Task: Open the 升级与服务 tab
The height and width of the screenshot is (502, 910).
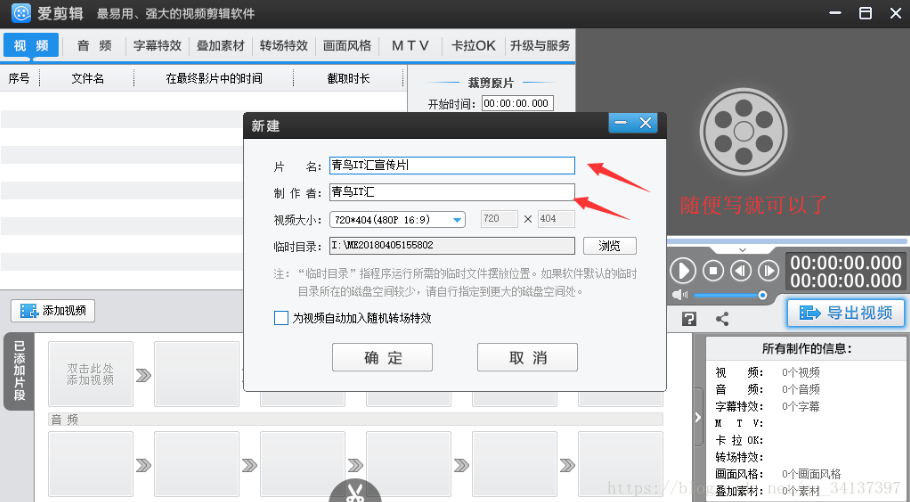Action: coord(540,45)
